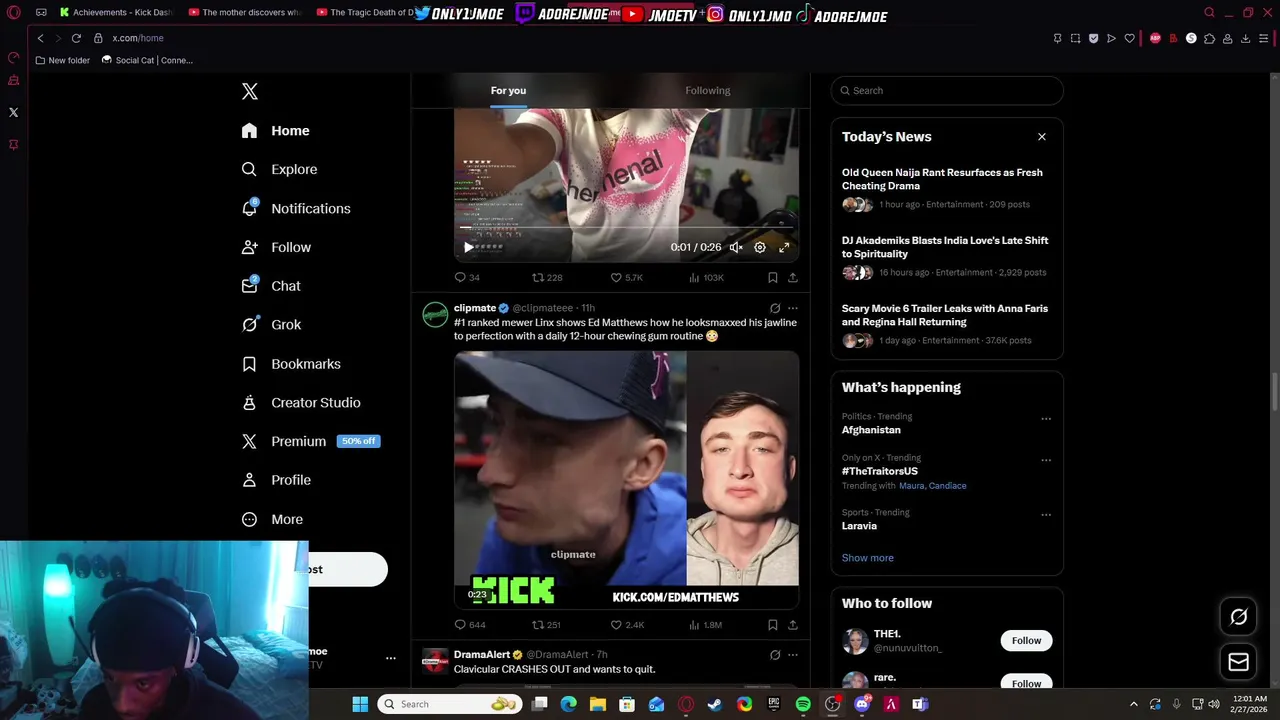Open the Achievements - Kick Dashboard tab

point(115,13)
